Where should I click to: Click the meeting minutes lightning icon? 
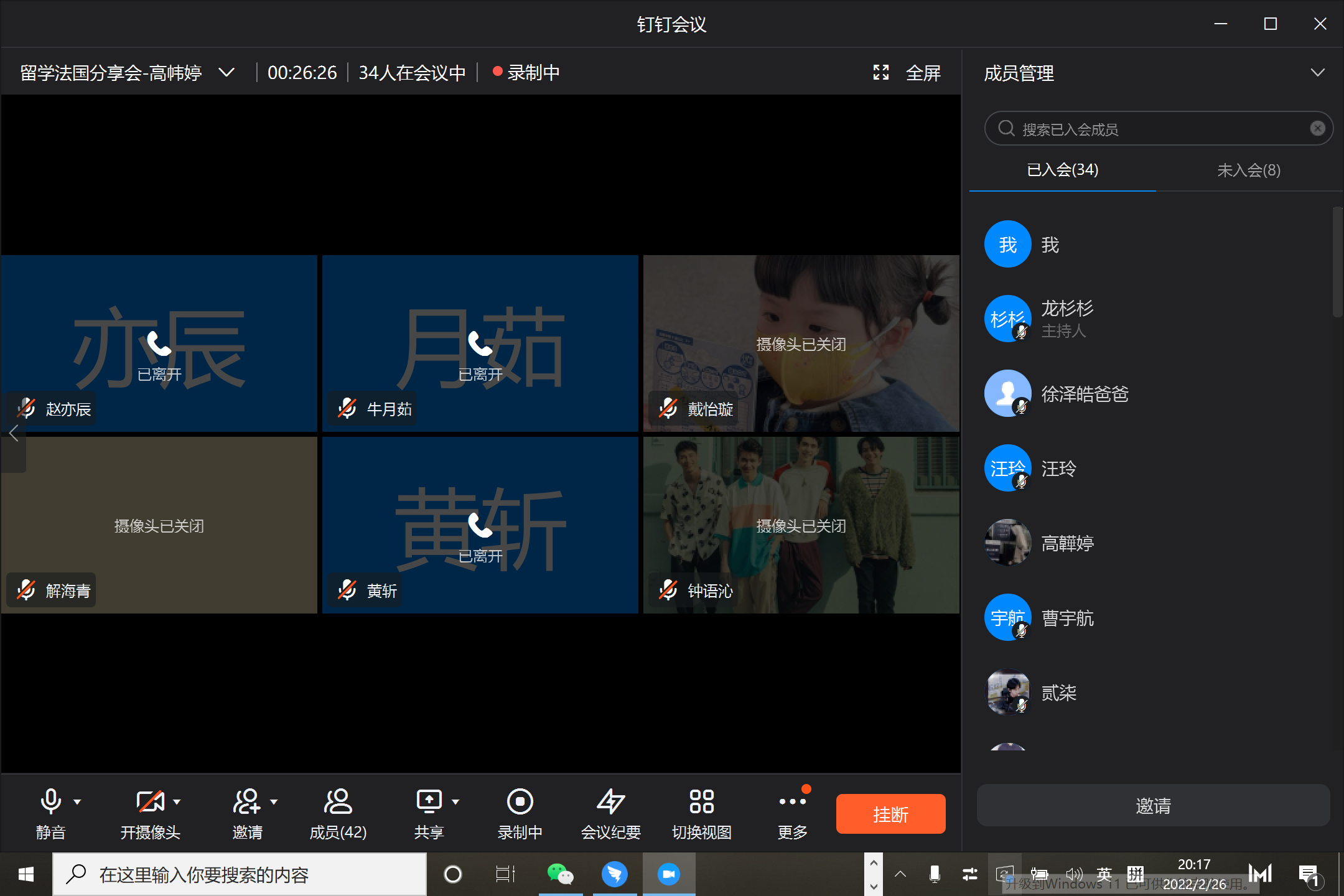coord(610,802)
